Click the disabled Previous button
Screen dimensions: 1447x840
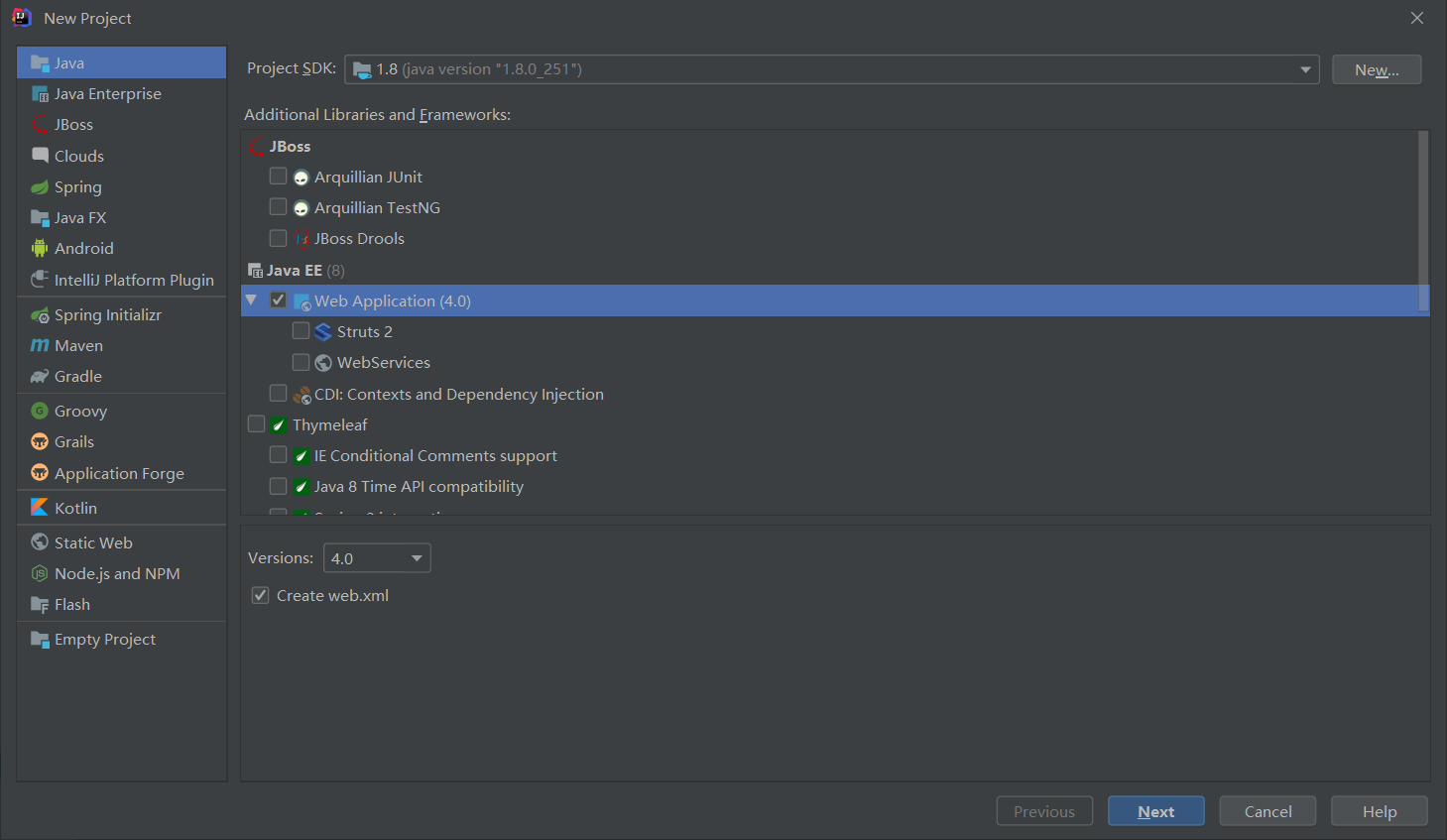pyautogui.click(x=1044, y=811)
